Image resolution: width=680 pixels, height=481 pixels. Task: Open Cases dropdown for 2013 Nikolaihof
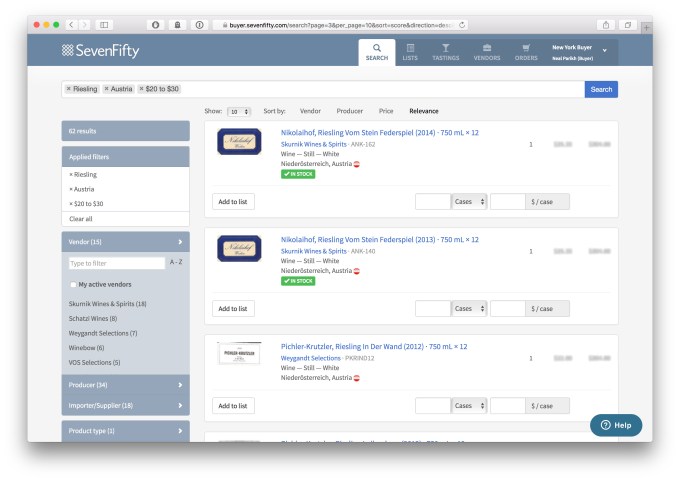click(469, 309)
